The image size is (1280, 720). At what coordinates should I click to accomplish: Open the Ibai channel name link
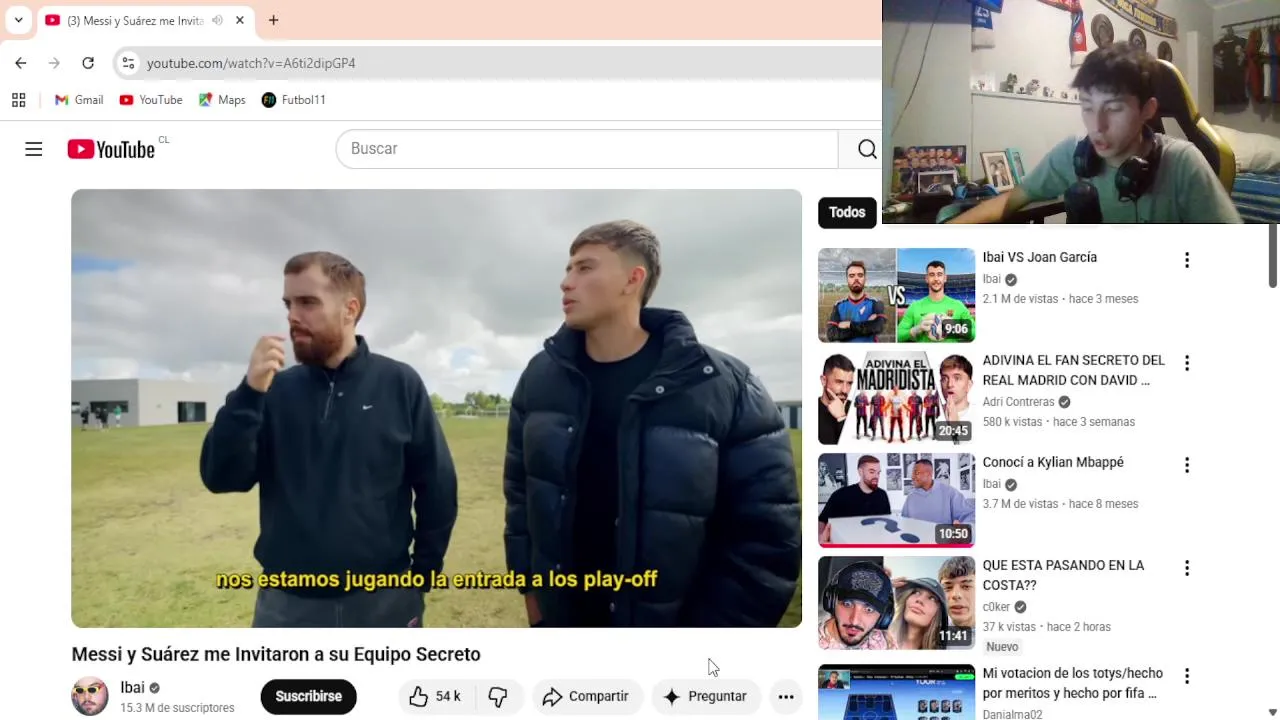click(132, 688)
